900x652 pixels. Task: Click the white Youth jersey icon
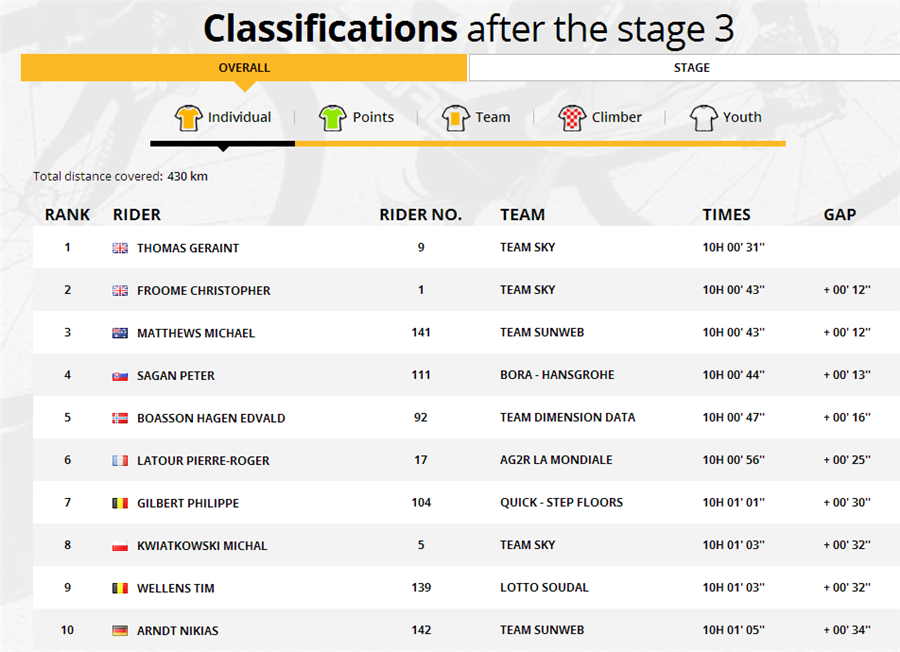click(704, 118)
